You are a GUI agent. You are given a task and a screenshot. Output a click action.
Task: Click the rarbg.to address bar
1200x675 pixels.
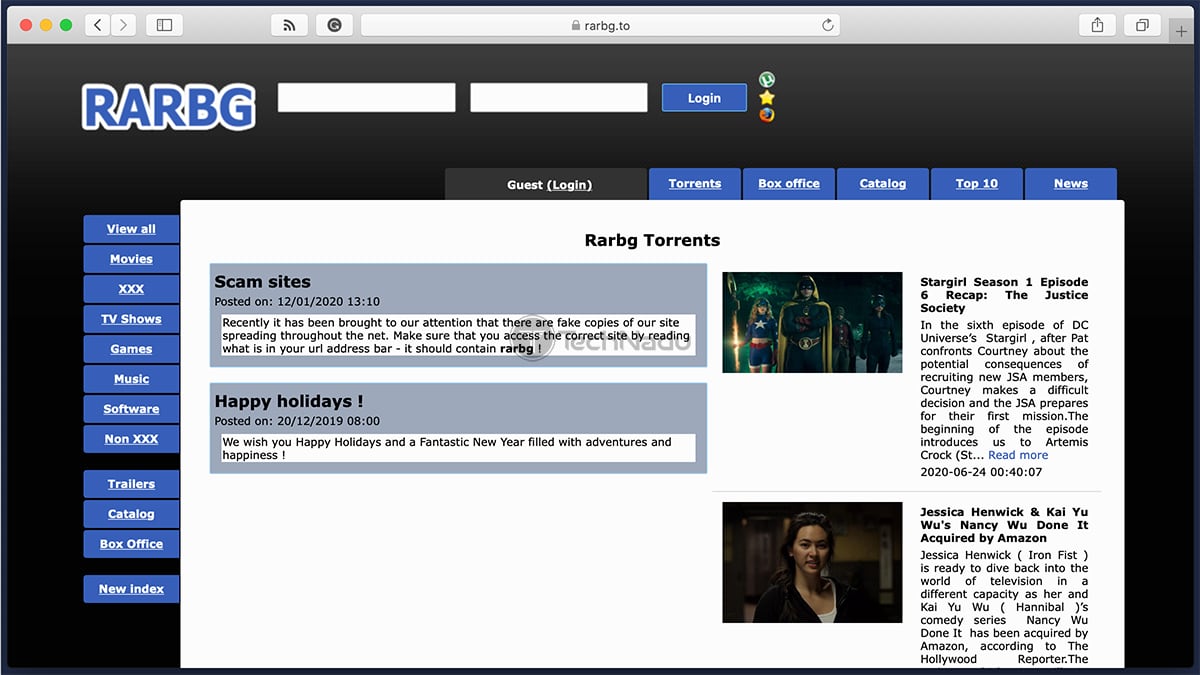point(600,25)
